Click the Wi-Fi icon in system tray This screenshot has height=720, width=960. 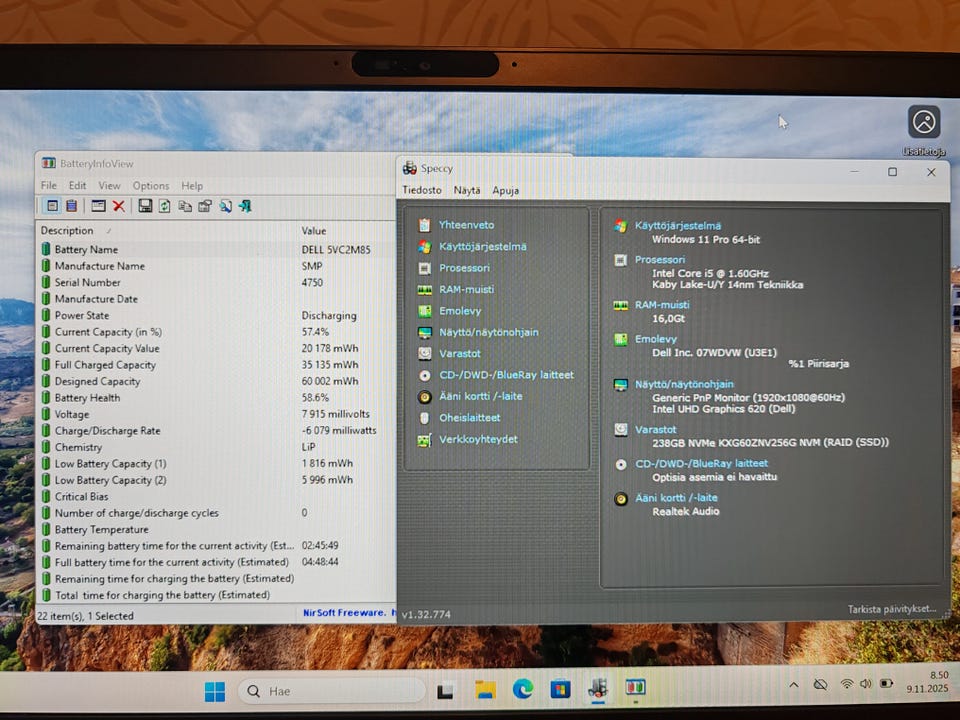pyautogui.click(x=847, y=684)
